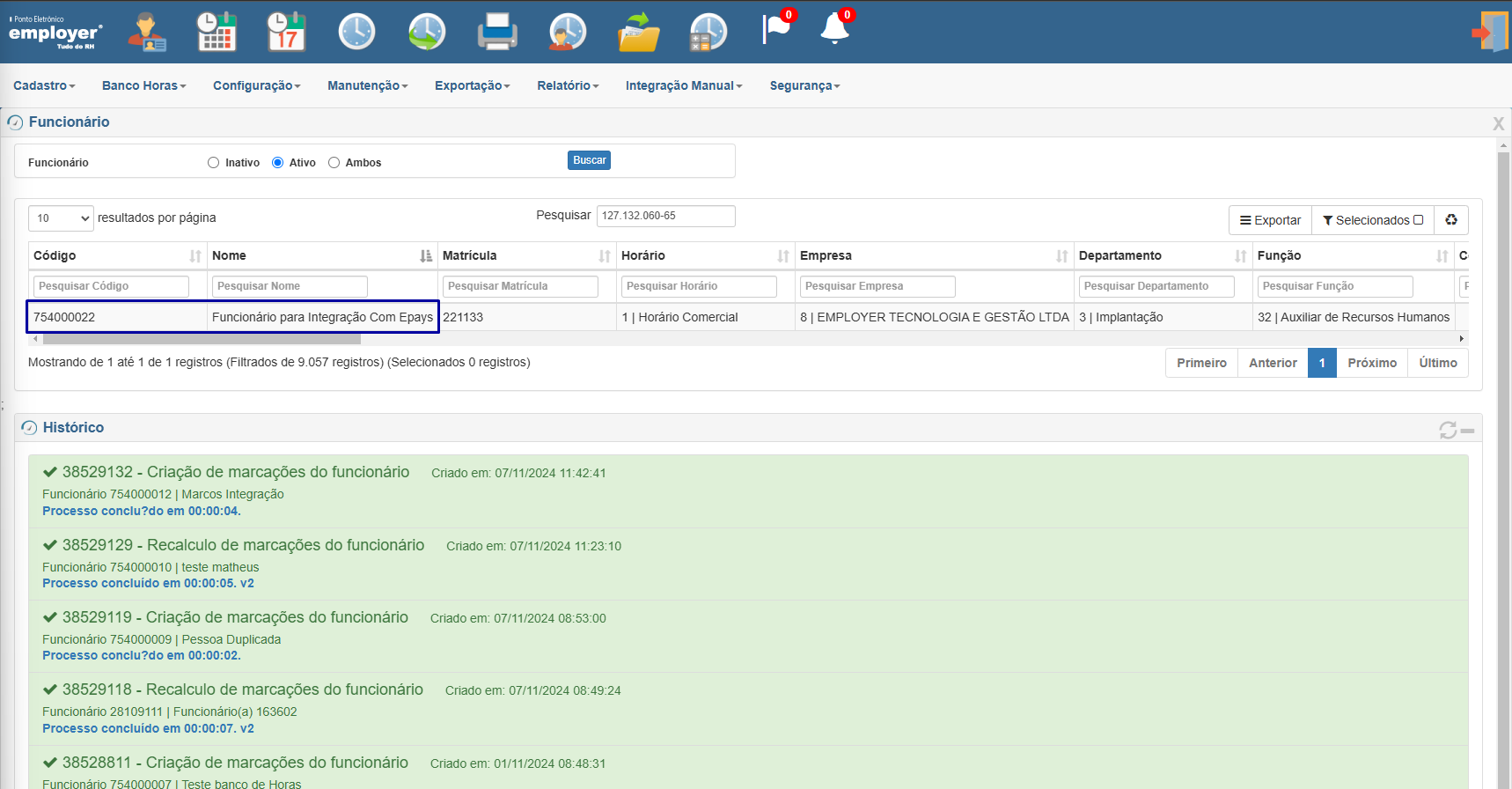Open the results per page dropdown
This screenshot has height=789, width=1512.
click(61, 218)
